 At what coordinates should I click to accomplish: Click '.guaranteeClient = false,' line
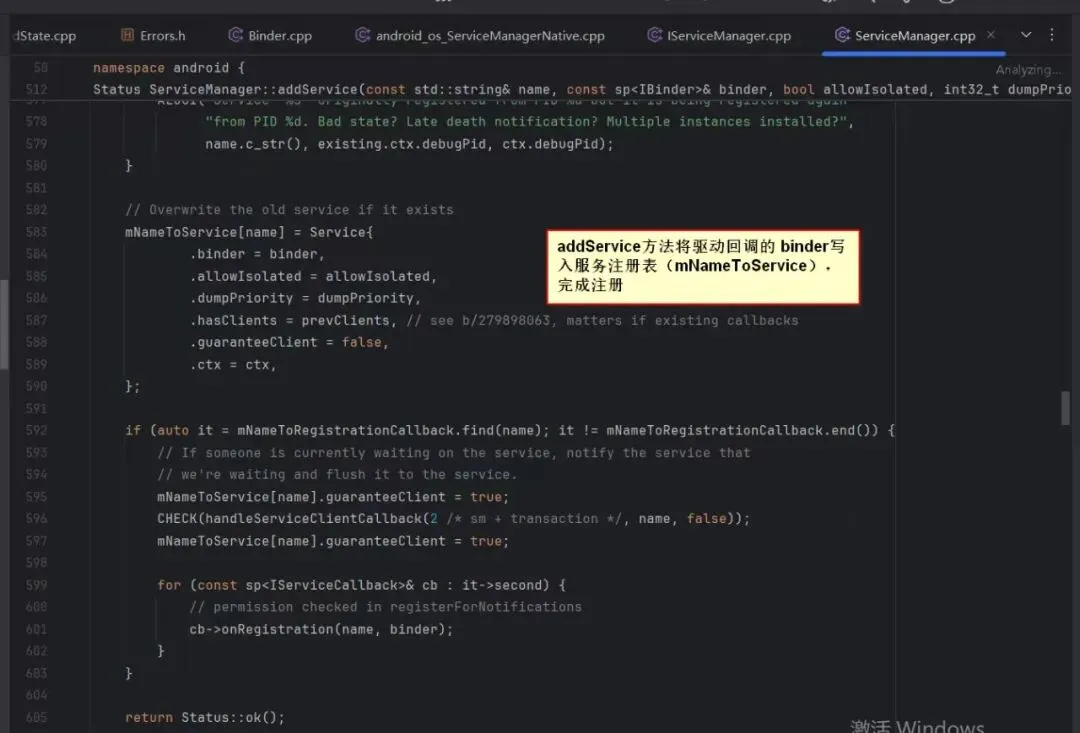click(289, 342)
